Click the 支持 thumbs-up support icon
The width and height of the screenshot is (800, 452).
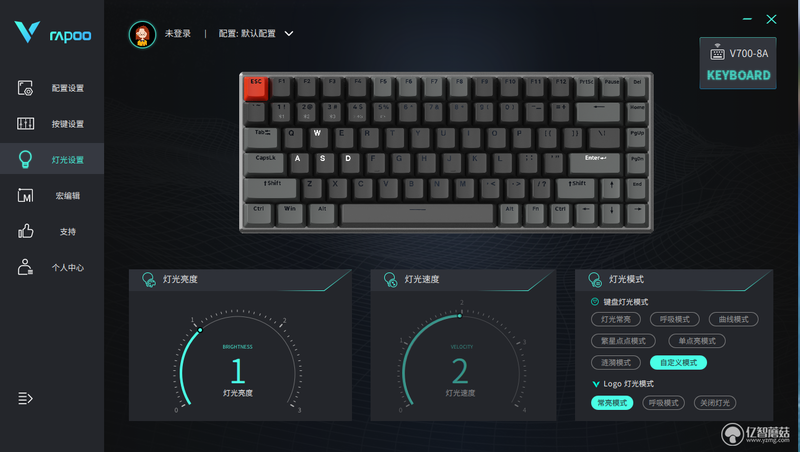click(25, 231)
